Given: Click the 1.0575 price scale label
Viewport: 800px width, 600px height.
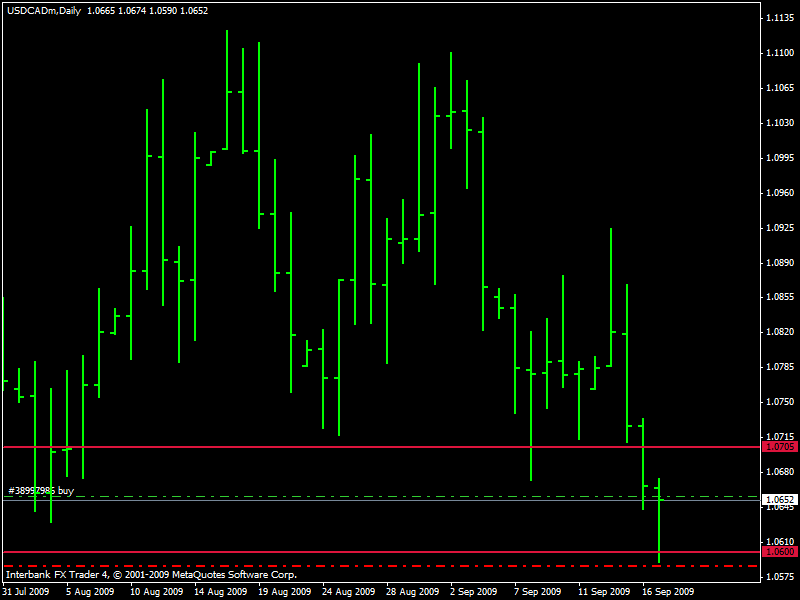Looking at the screenshot, I should click(x=779, y=578).
